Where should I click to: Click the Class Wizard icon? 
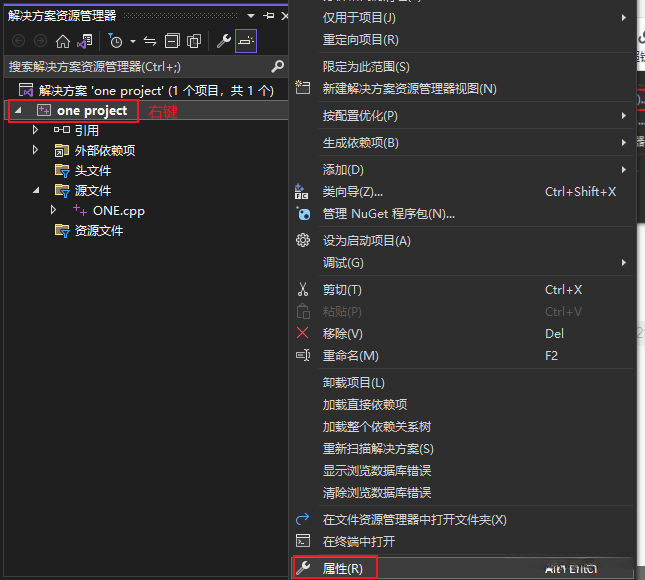click(302, 192)
